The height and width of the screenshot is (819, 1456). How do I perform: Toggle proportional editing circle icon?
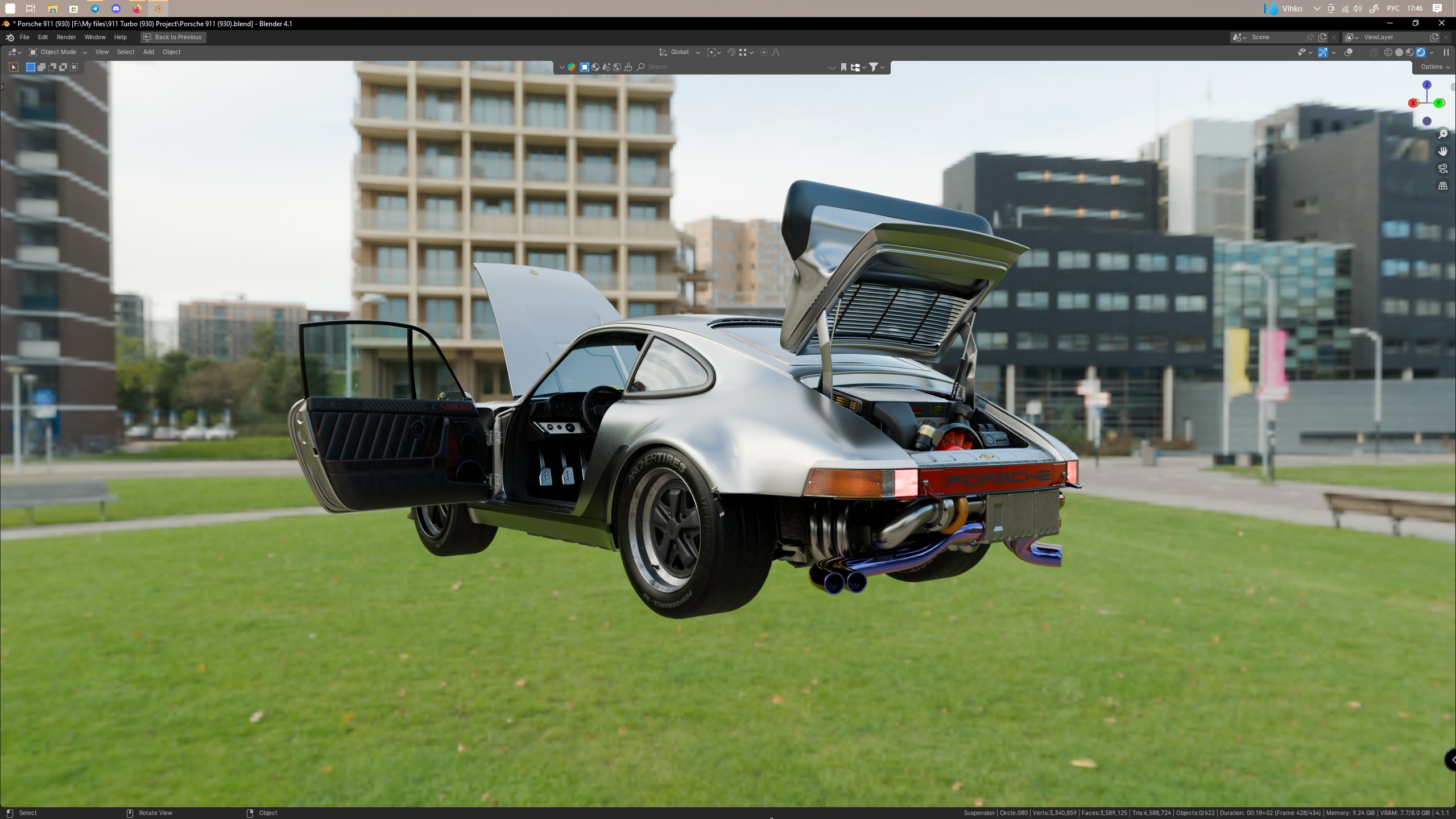tap(764, 52)
